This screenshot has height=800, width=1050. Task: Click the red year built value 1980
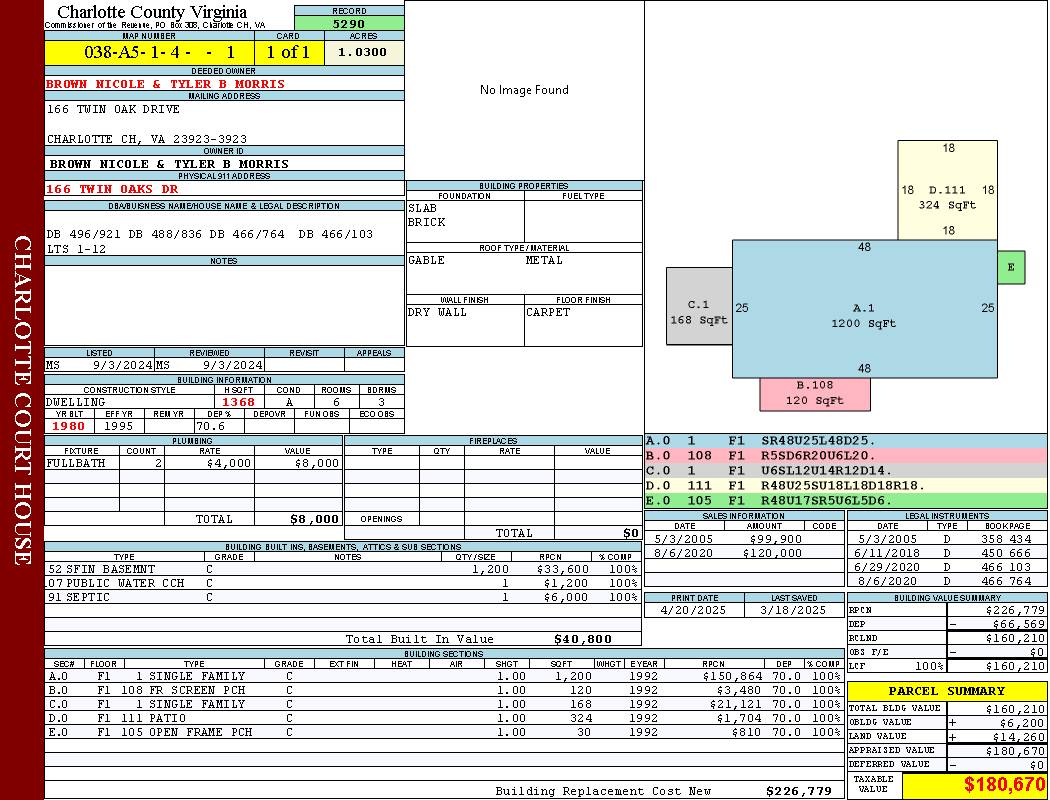pyautogui.click(x=69, y=426)
